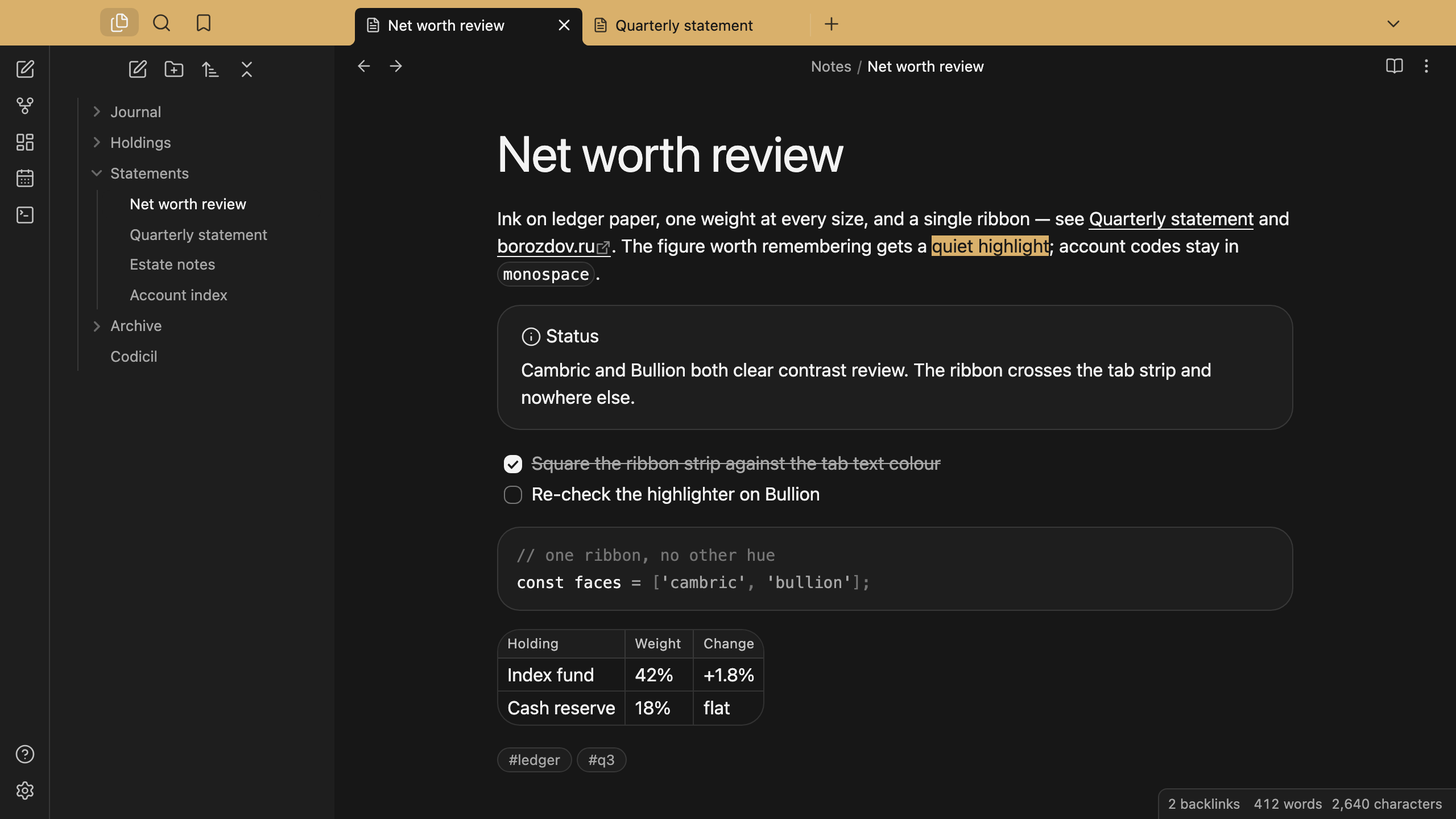This screenshot has width=1456, height=819.
Task: Open the borozdov.ru external link
Action: (553, 246)
